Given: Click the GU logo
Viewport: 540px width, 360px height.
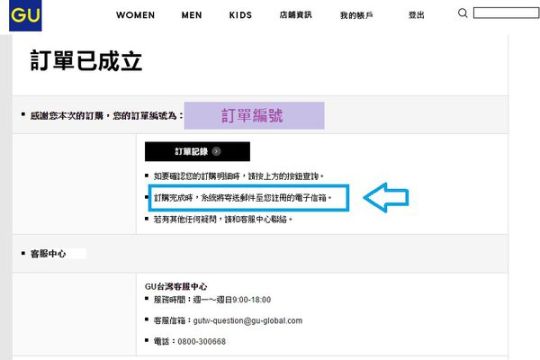Looking at the screenshot, I should 25,16.
